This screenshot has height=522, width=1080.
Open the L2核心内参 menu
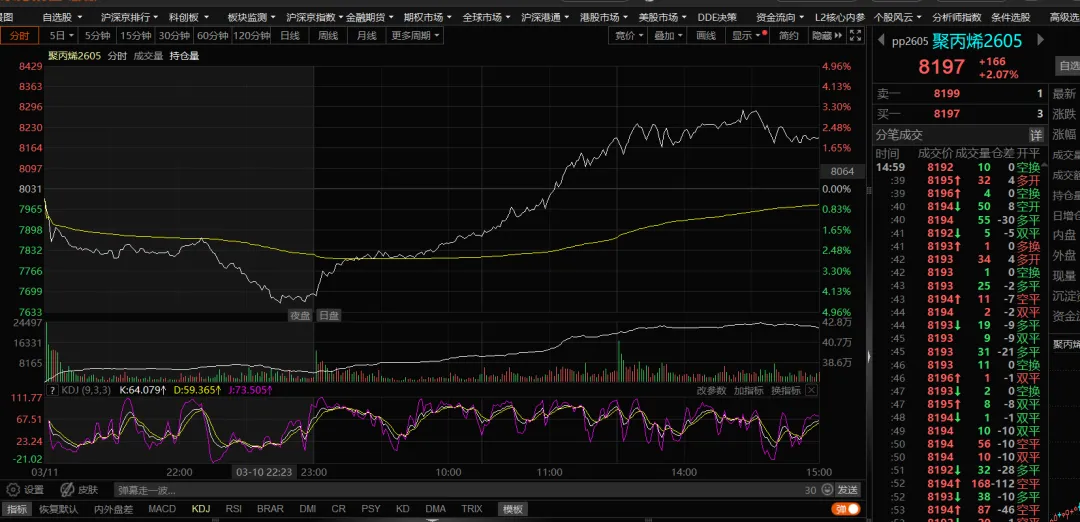840,17
